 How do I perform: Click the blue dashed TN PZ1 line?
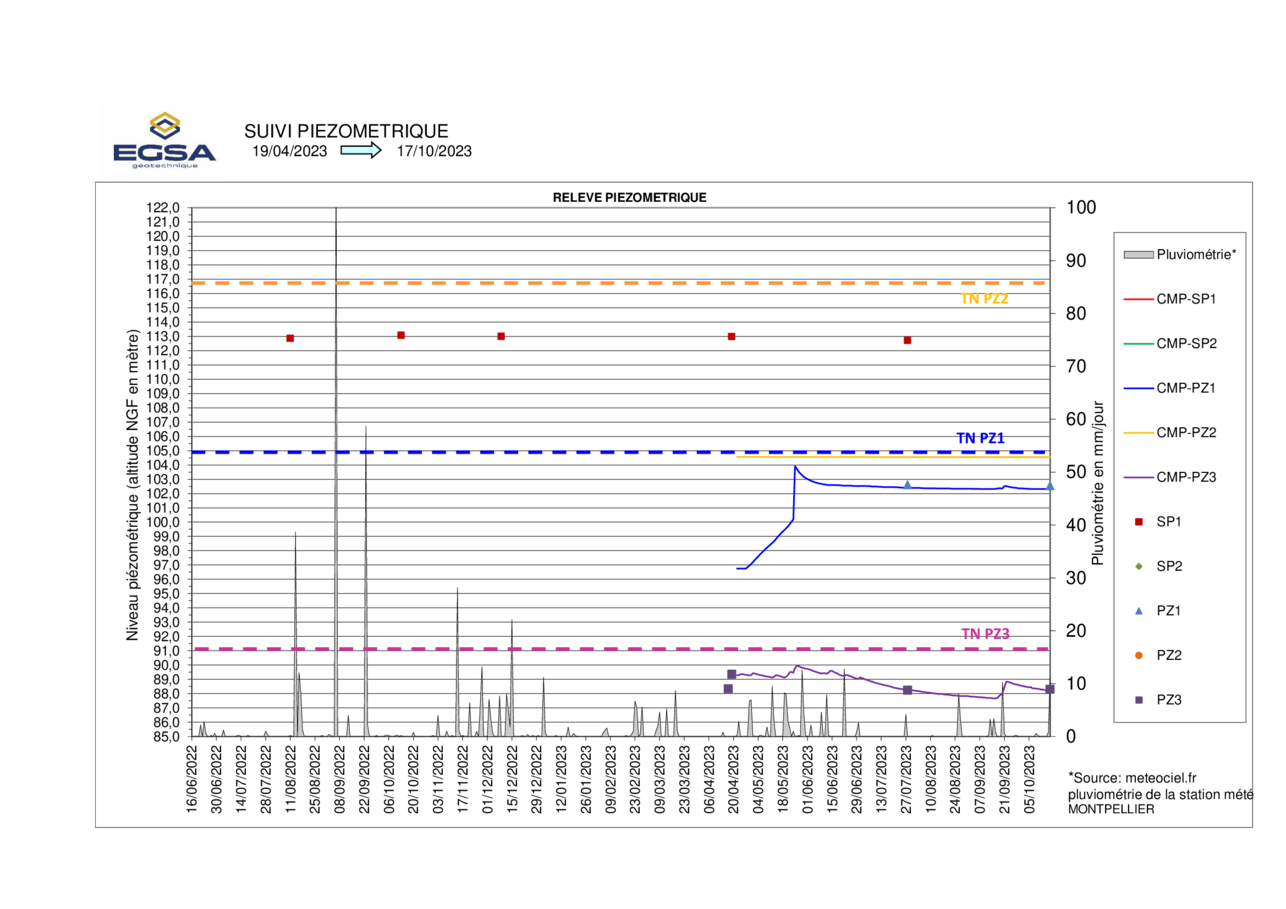(620, 452)
